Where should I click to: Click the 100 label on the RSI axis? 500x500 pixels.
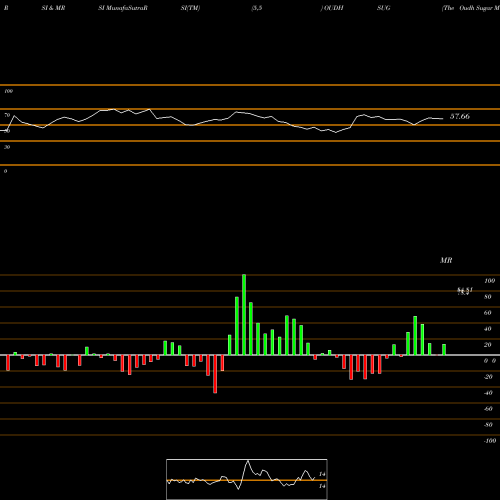(8, 91)
